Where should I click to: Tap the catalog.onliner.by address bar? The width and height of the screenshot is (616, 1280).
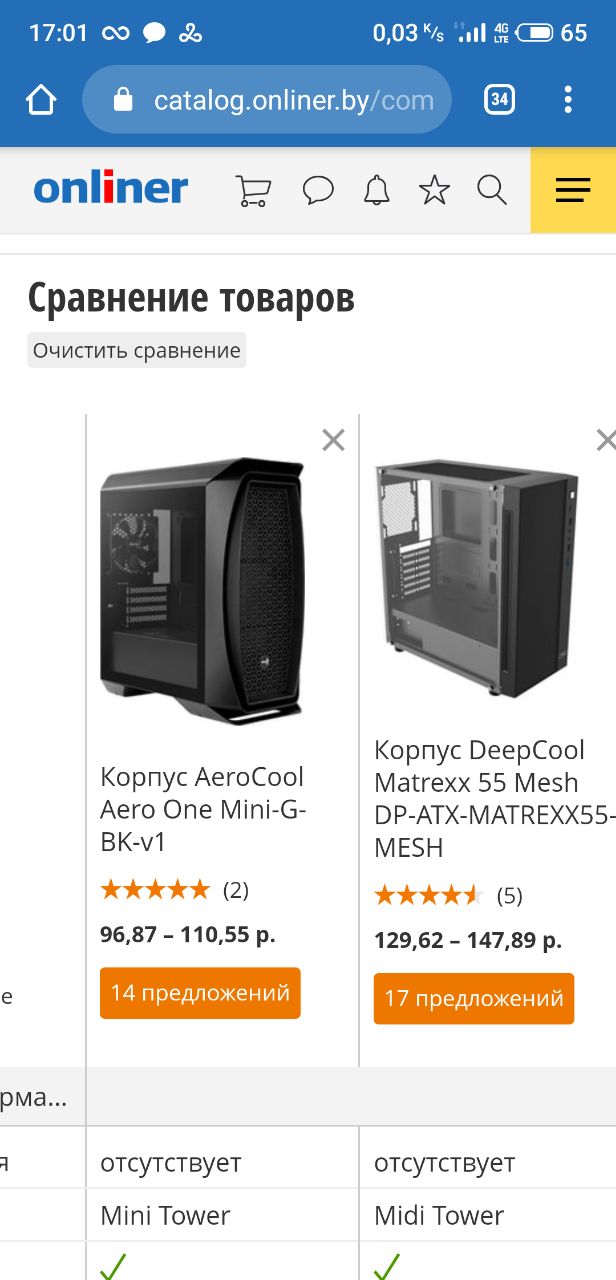tap(267, 100)
